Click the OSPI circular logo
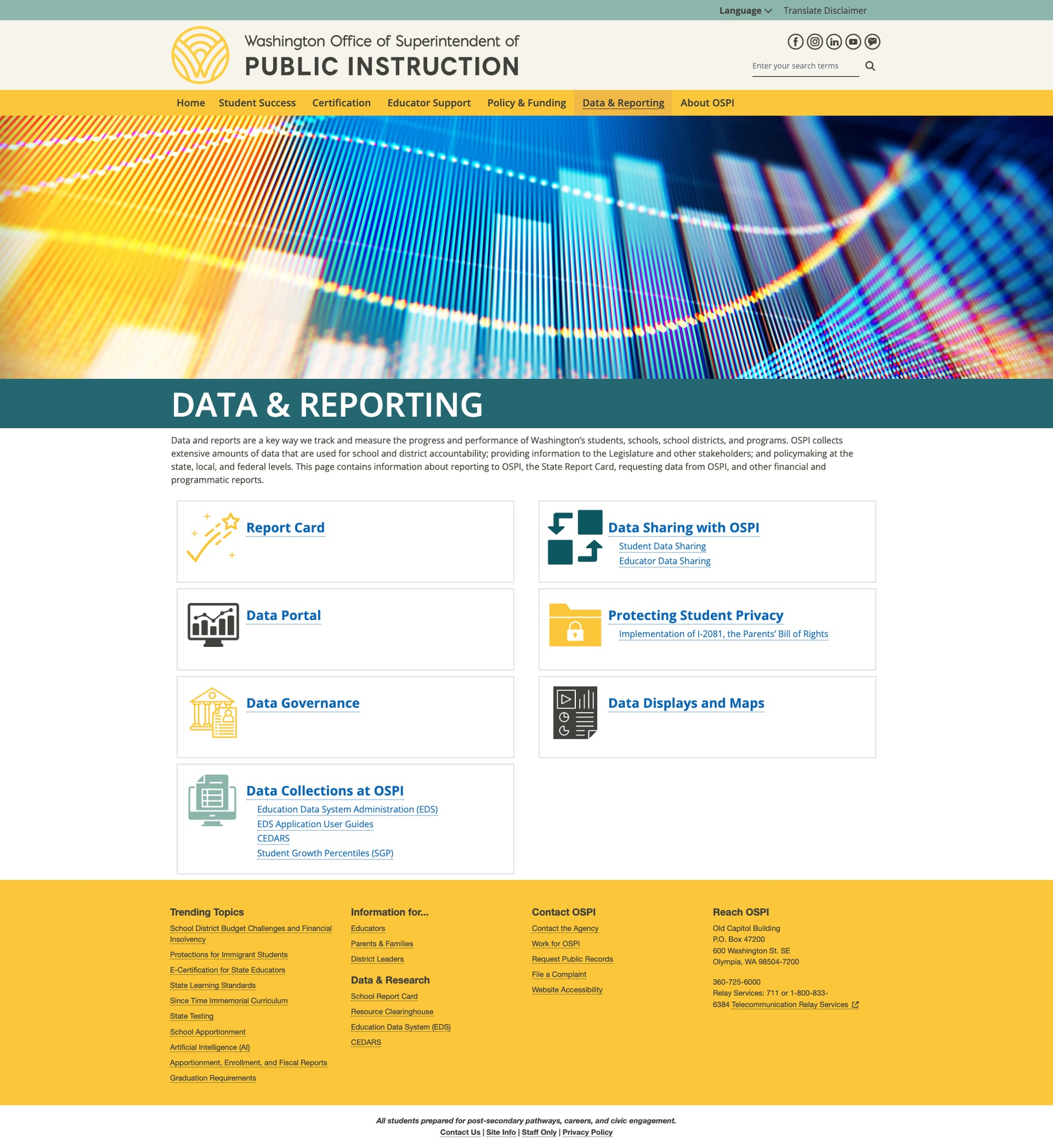 click(x=200, y=55)
